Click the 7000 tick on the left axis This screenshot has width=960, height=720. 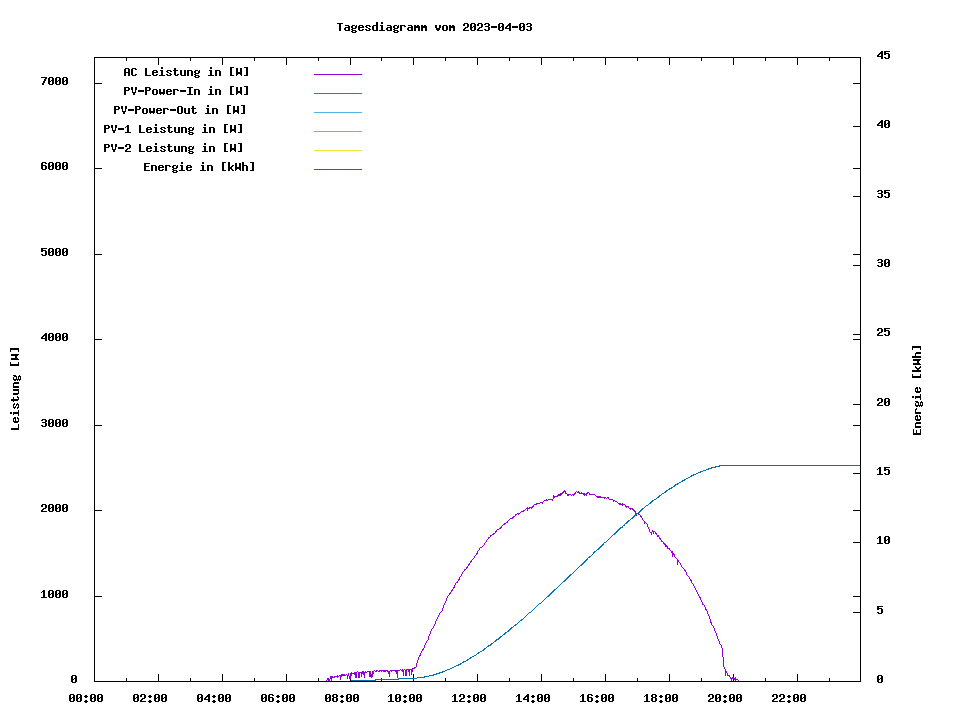coord(53,81)
